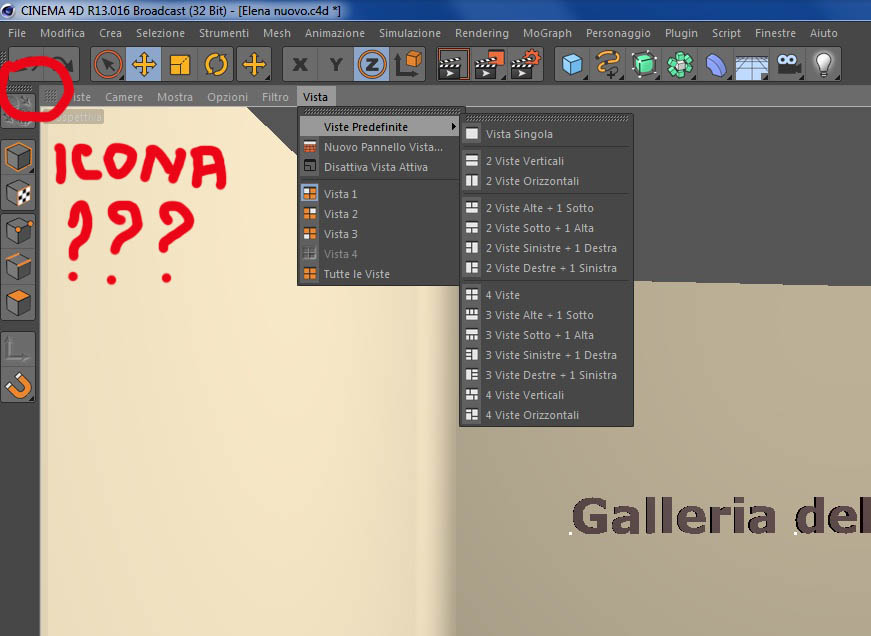This screenshot has width=871, height=636.
Task: Open the Selezione menu
Action: (161, 33)
